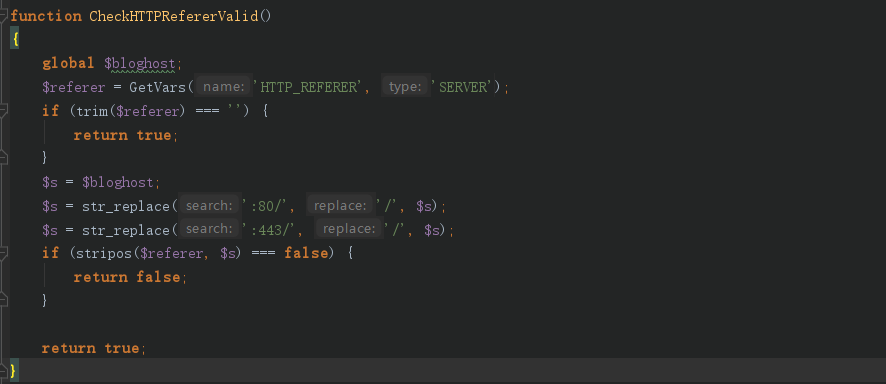Click the final 'return true' statement

pyautogui.click(x=90, y=348)
